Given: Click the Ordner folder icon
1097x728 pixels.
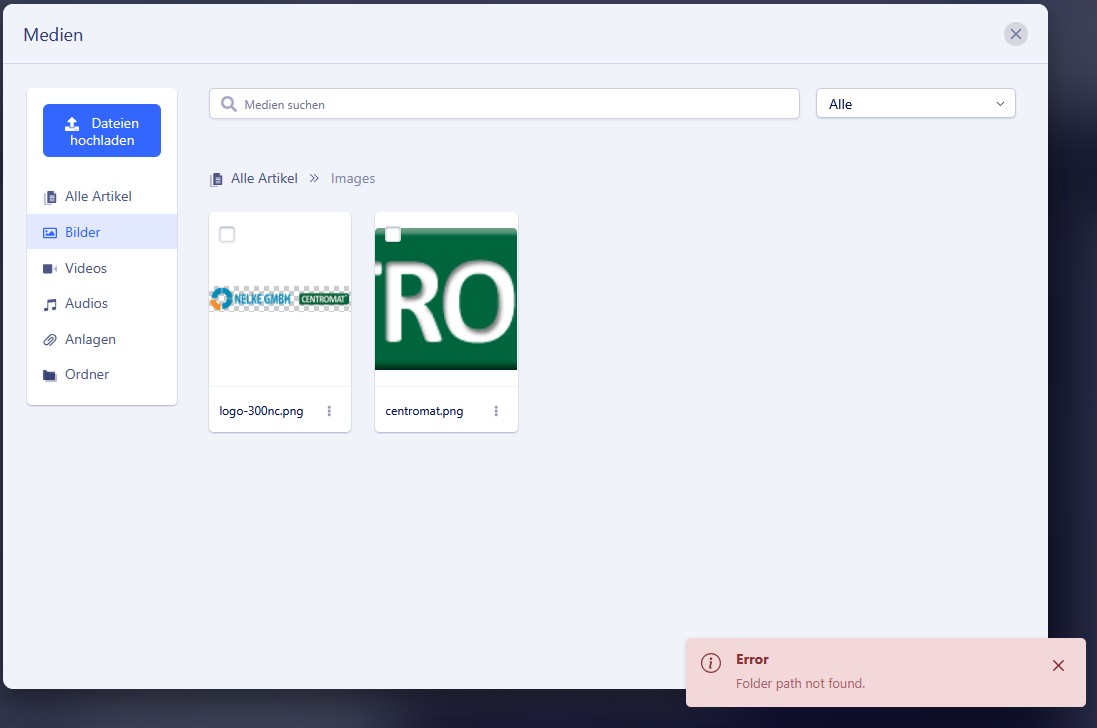Looking at the screenshot, I should point(50,376).
